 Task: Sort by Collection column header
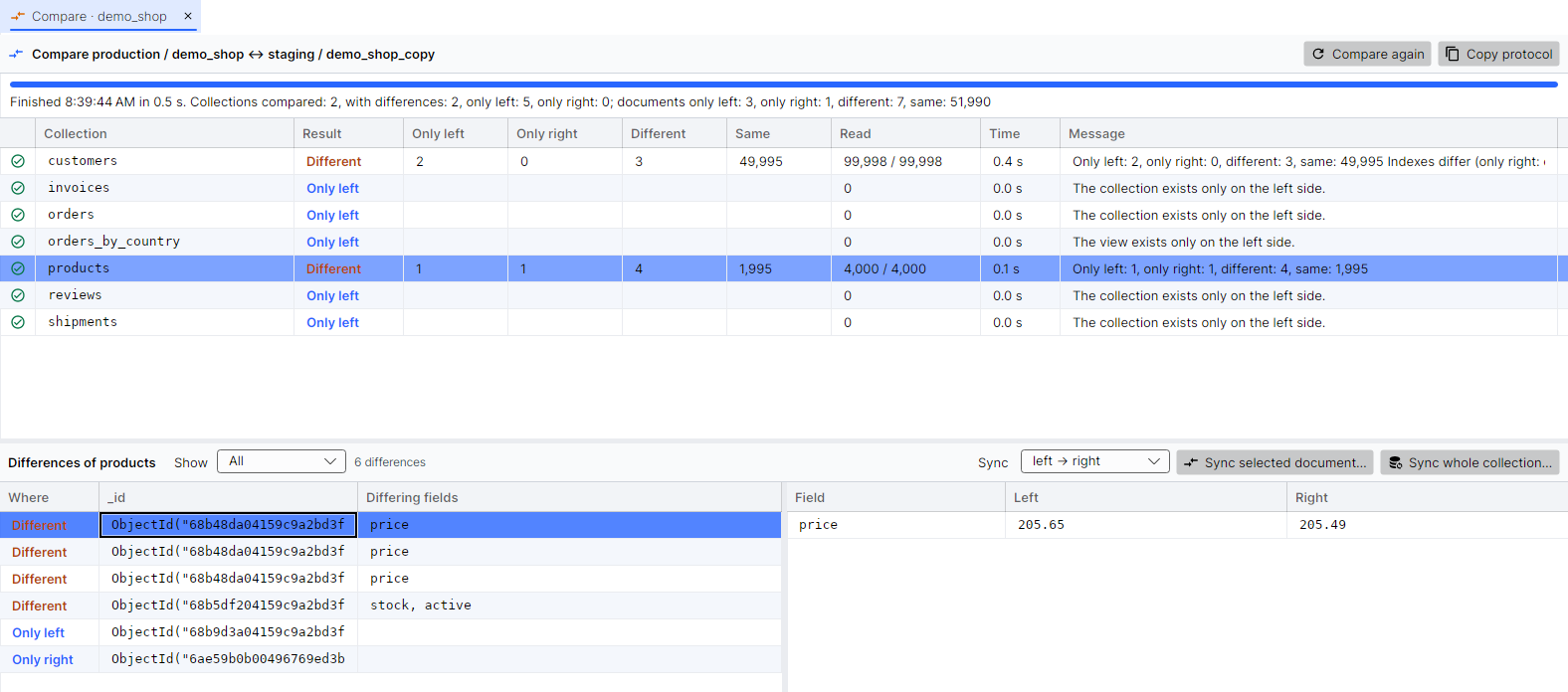tap(164, 133)
